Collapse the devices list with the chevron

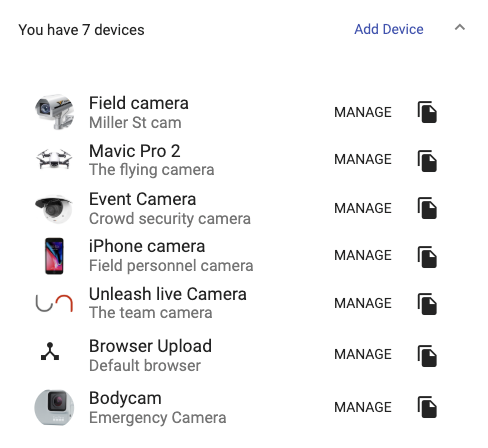point(460,27)
